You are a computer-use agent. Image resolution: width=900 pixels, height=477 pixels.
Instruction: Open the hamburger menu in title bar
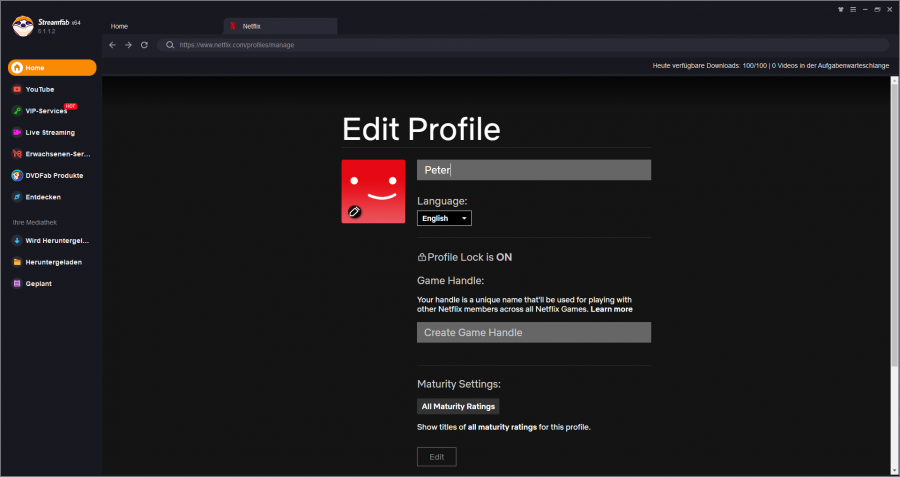coord(853,9)
